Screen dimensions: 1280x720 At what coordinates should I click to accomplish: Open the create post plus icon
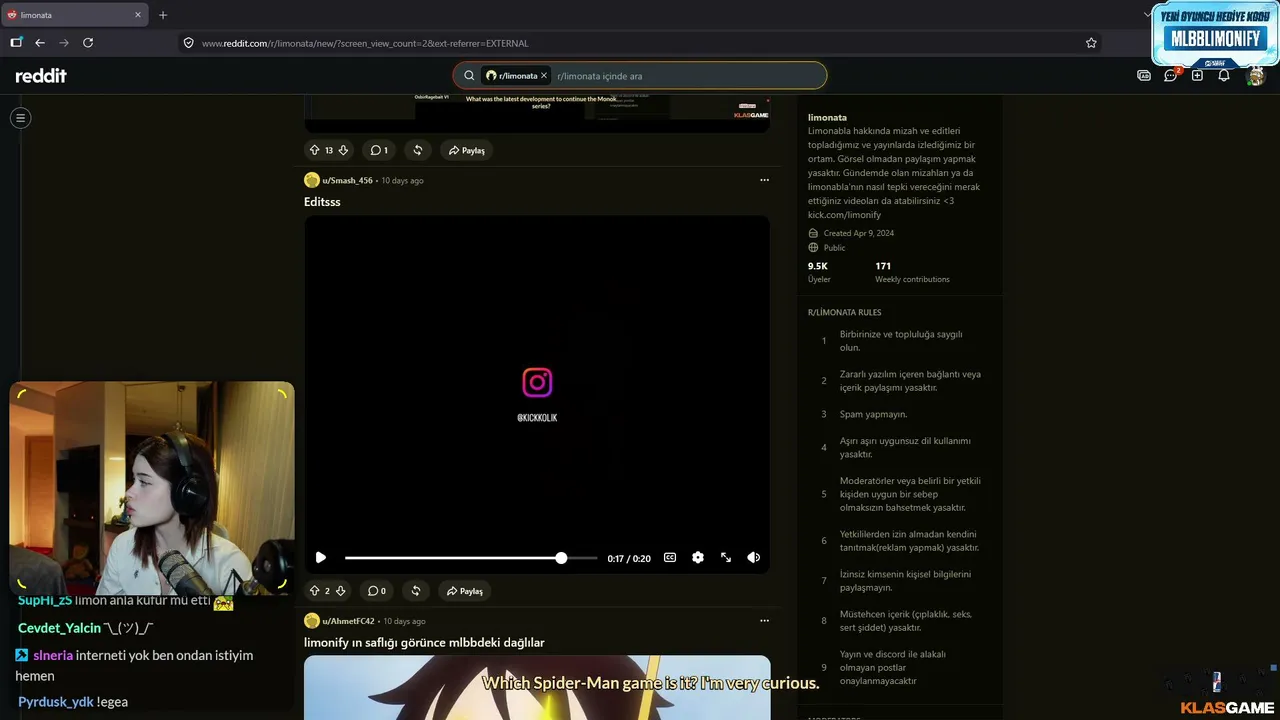pos(1197,76)
